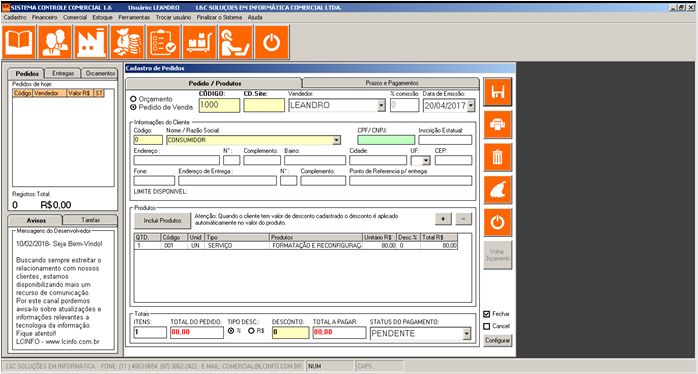Click the Ponto de Referencia input field

click(410, 181)
